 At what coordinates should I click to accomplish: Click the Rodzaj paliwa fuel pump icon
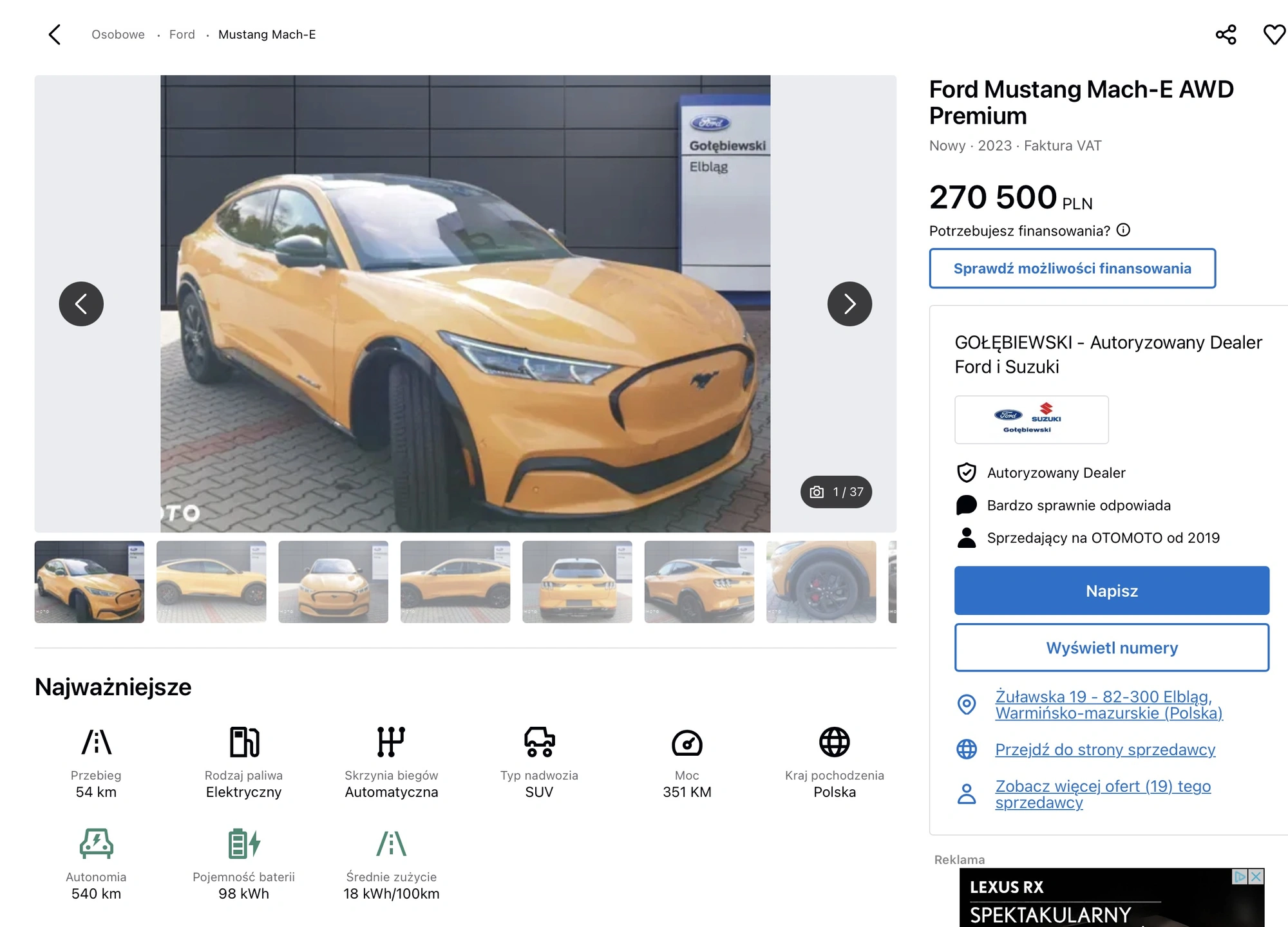pos(244,742)
